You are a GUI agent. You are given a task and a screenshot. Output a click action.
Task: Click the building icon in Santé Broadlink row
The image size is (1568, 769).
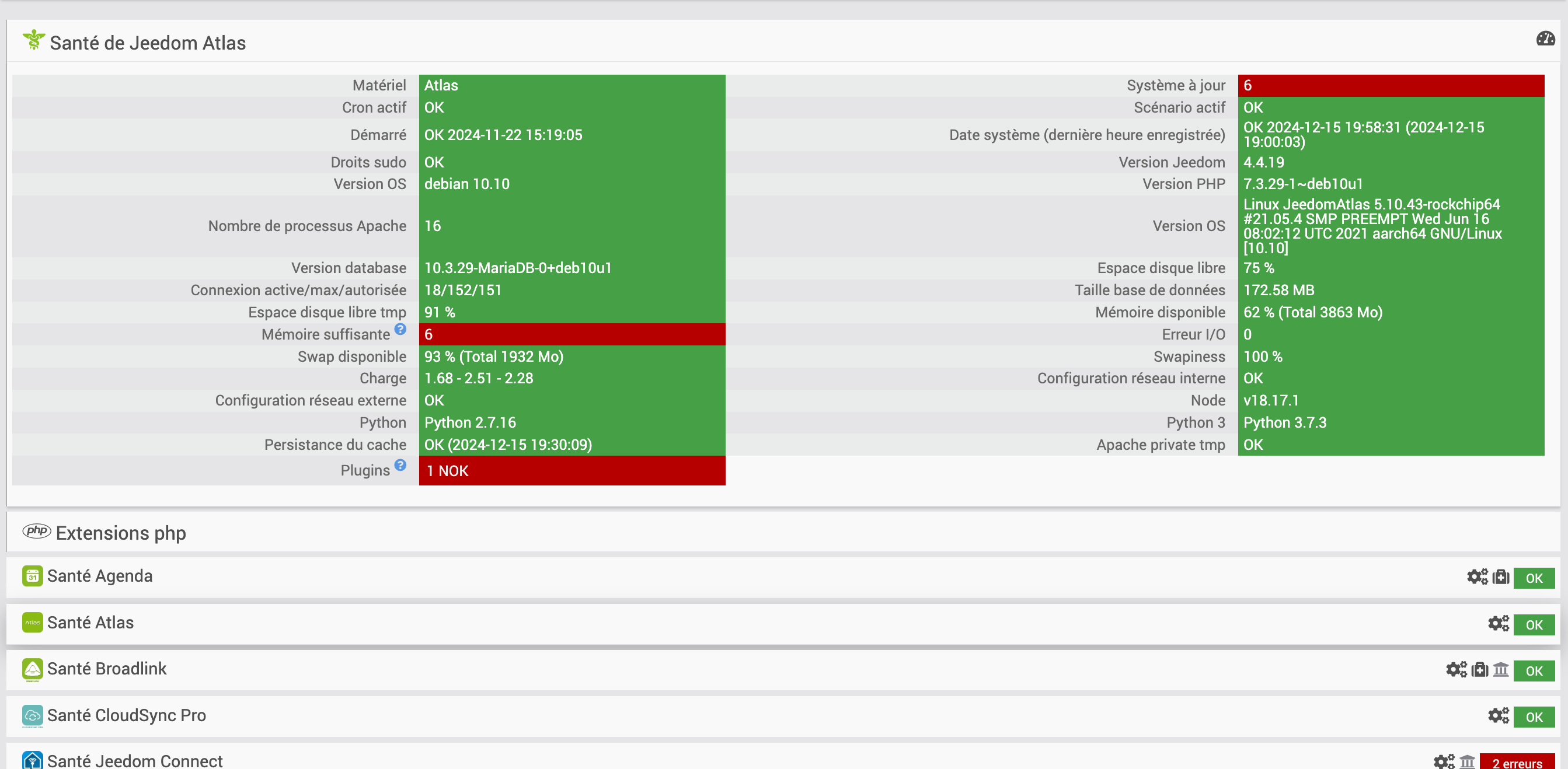tap(1500, 669)
